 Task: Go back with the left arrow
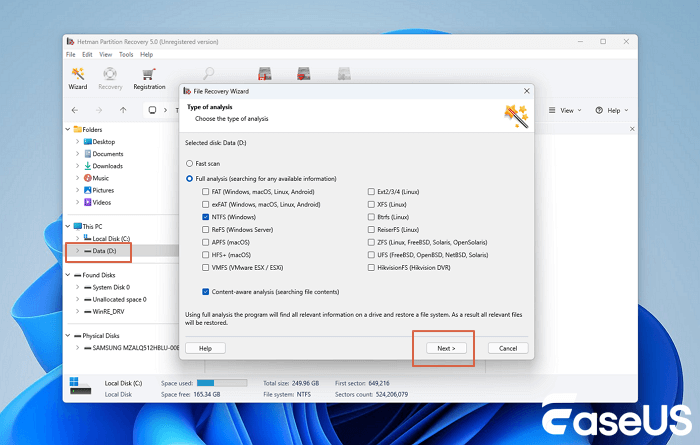pyautogui.click(x=75, y=110)
